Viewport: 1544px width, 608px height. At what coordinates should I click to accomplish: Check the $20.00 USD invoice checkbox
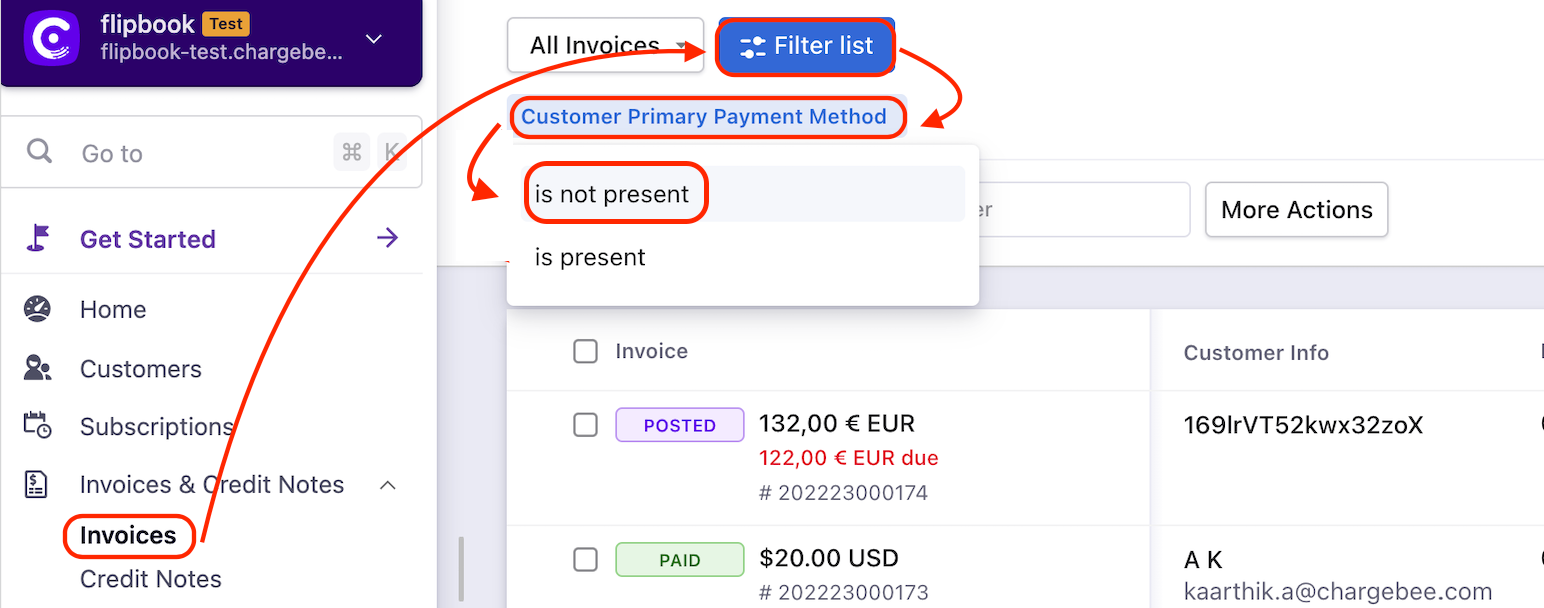pos(585,560)
